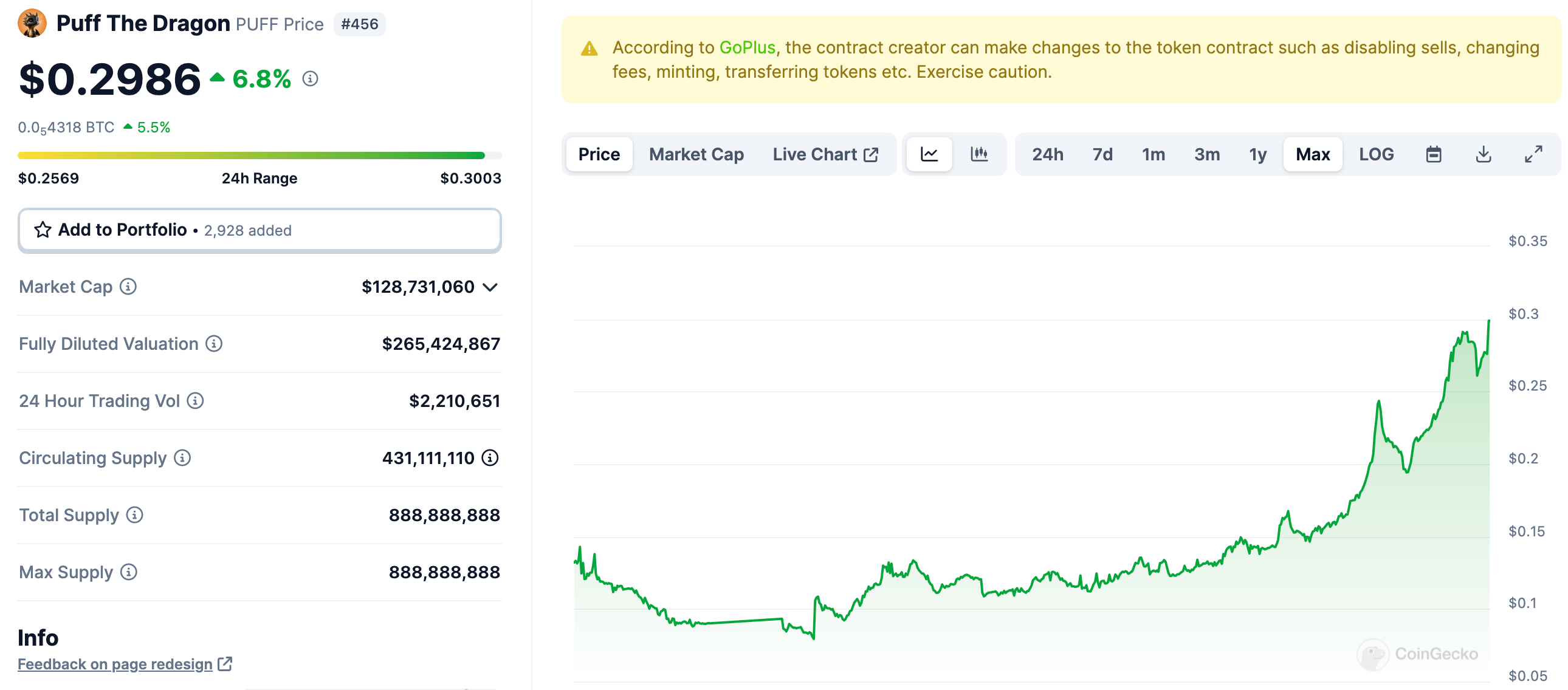Click the info icon beside the 6.8% change
The image size is (1568, 690).
click(x=311, y=79)
